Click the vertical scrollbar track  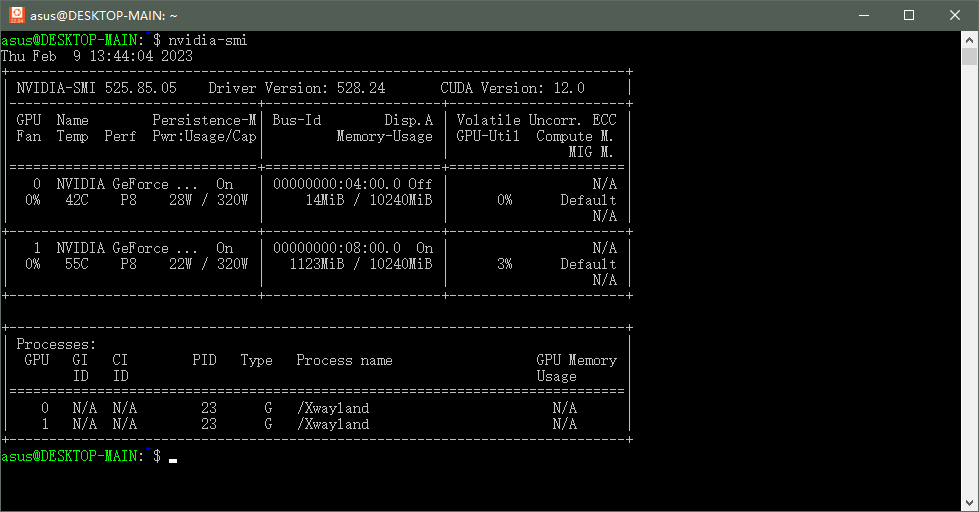click(x=969, y=300)
